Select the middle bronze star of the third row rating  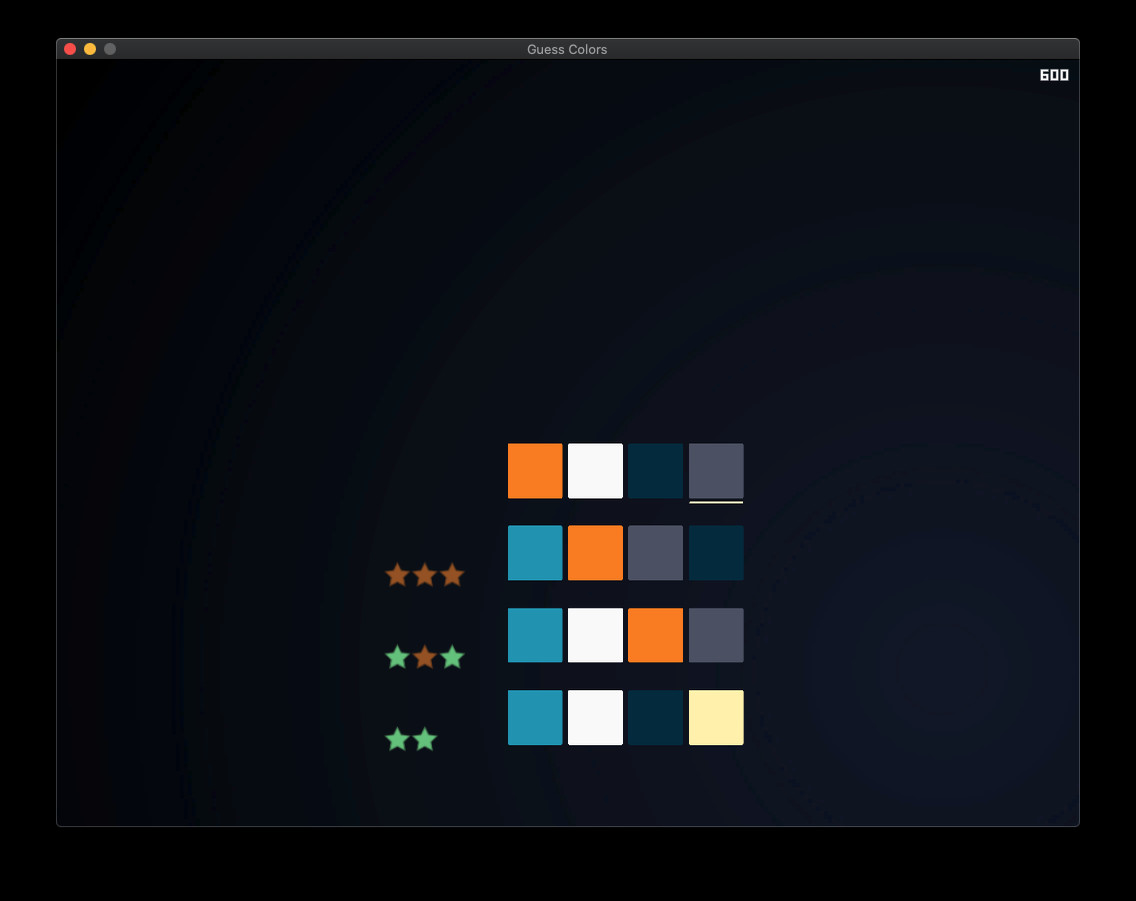(425, 657)
